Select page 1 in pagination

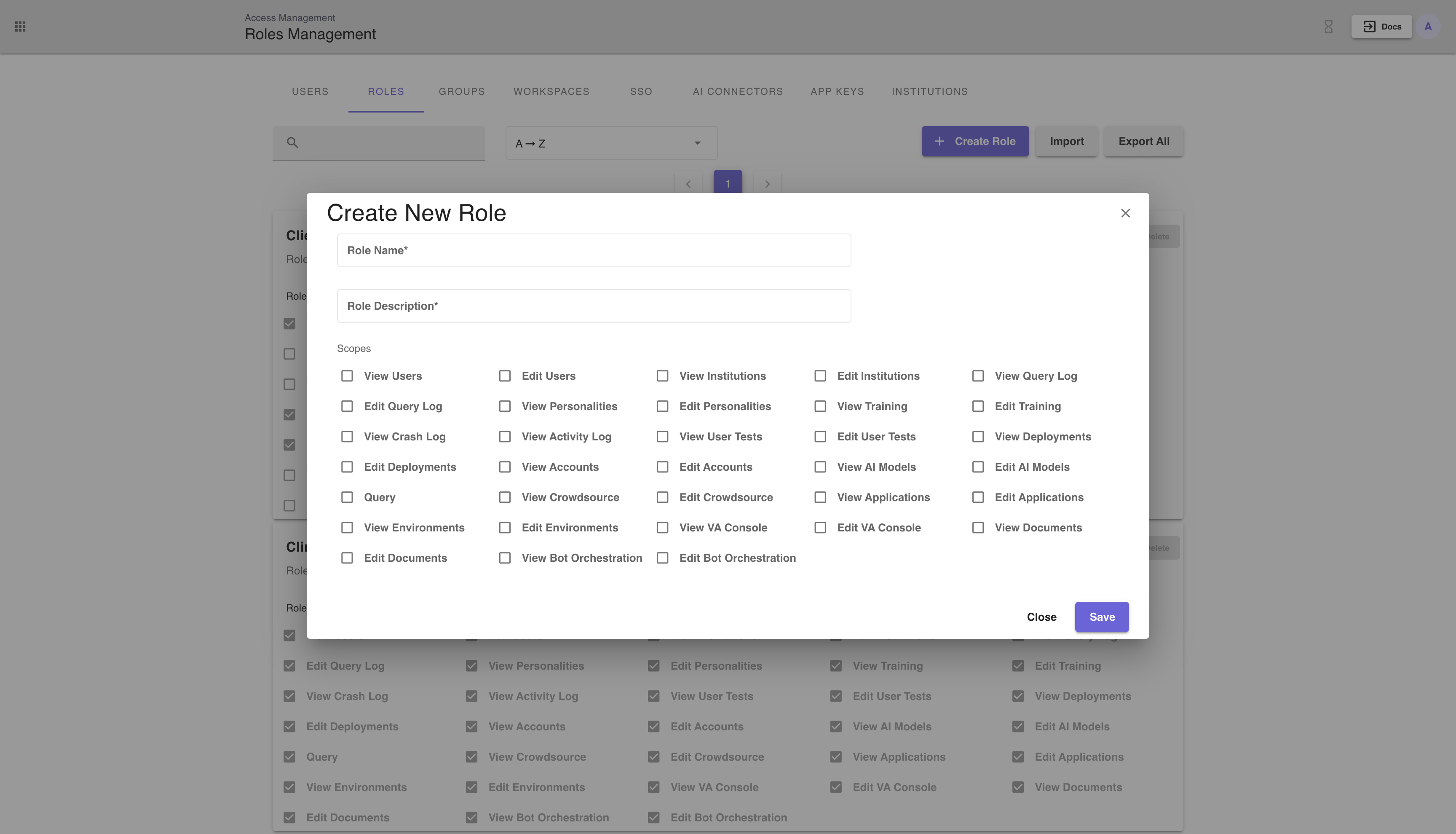pyautogui.click(x=728, y=183)
